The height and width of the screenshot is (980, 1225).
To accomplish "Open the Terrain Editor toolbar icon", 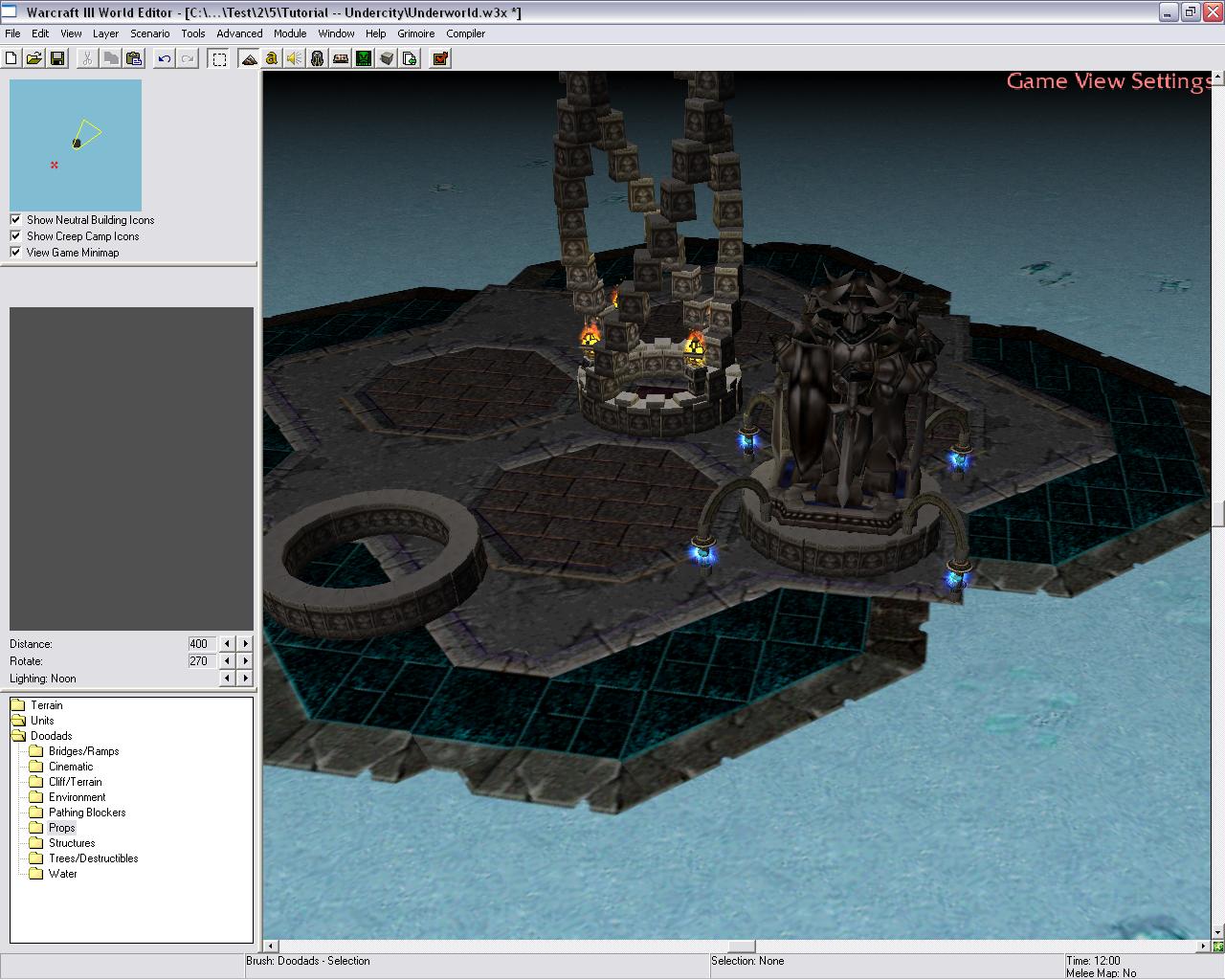I will click(x=249, y=58).
